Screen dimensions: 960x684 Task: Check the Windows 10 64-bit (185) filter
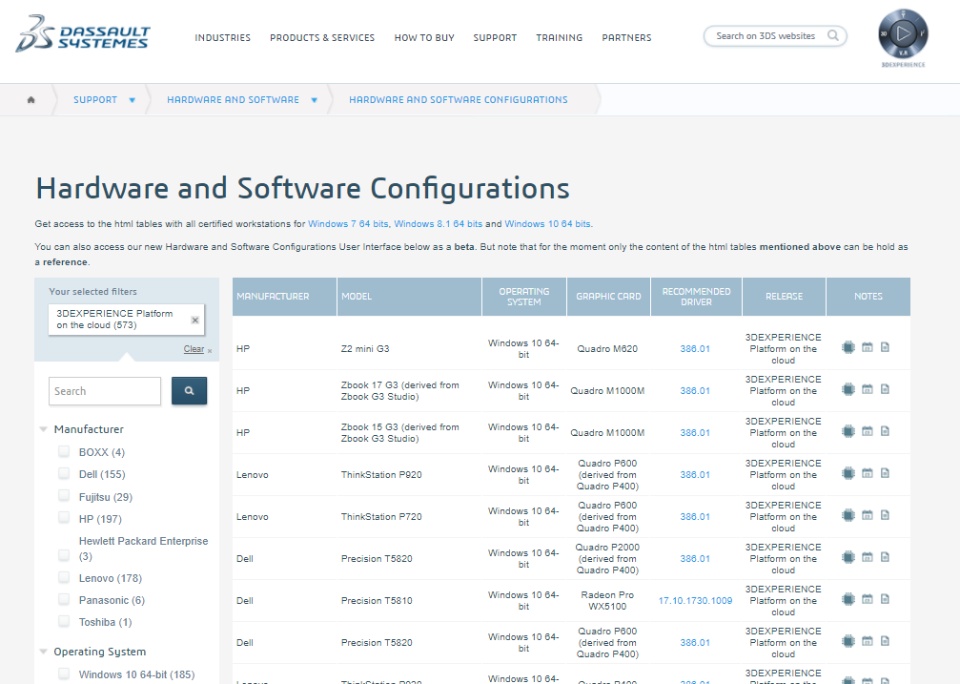(64, 674)
